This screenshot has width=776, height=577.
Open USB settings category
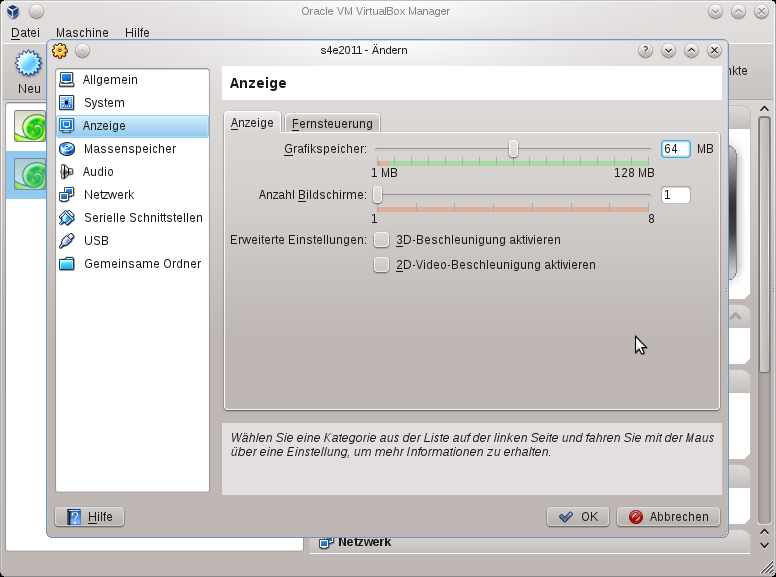click(x=133, y=240)
